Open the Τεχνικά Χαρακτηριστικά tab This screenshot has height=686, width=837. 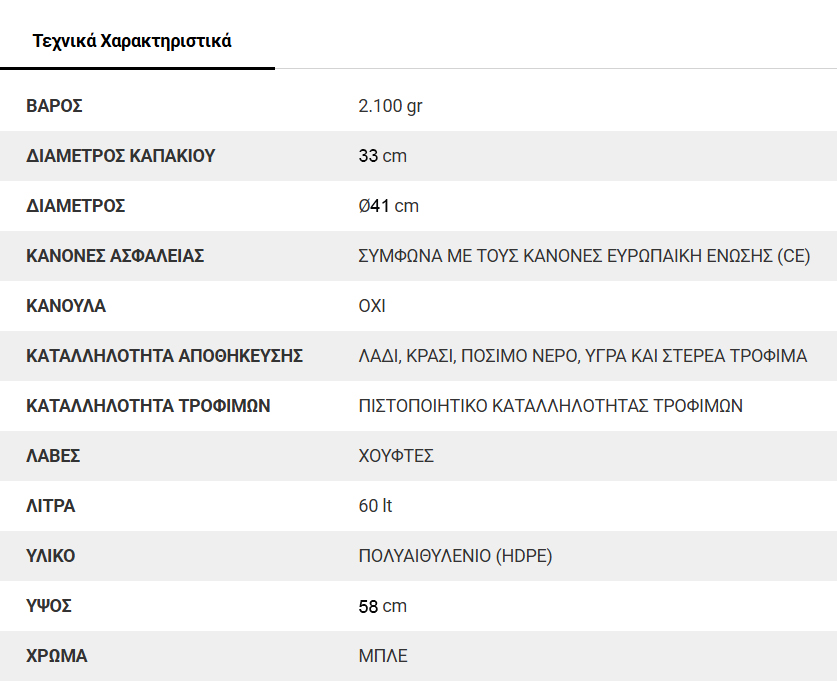point(132,41)
